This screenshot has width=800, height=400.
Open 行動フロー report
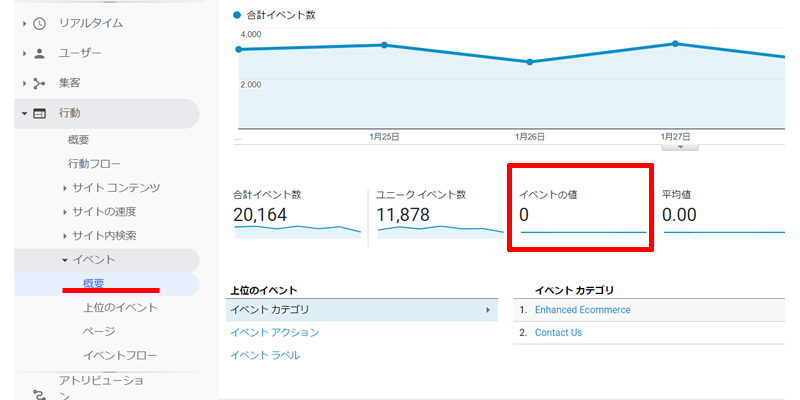point(94,164)
